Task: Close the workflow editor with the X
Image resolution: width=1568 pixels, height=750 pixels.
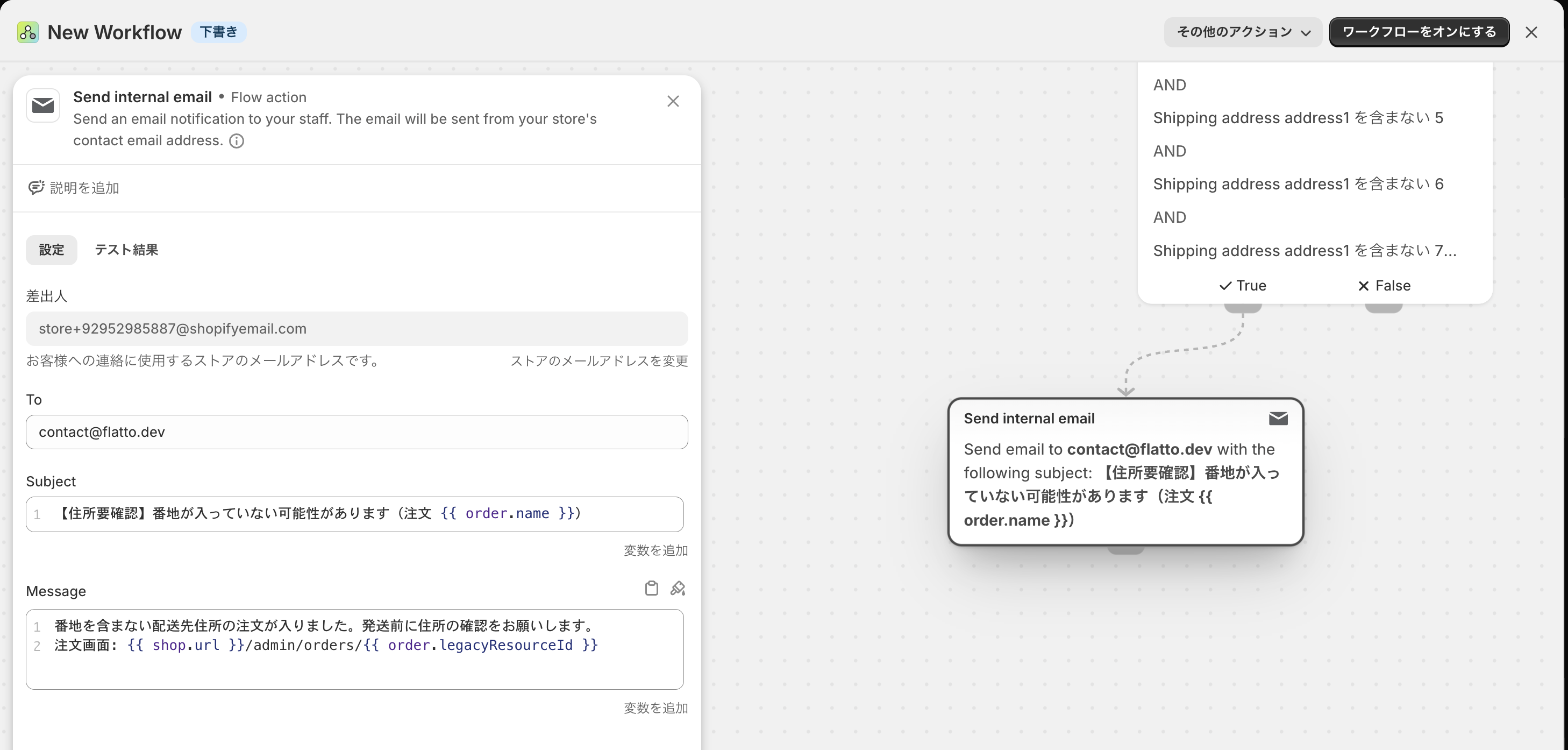Action: click(x=1531, y=32)
